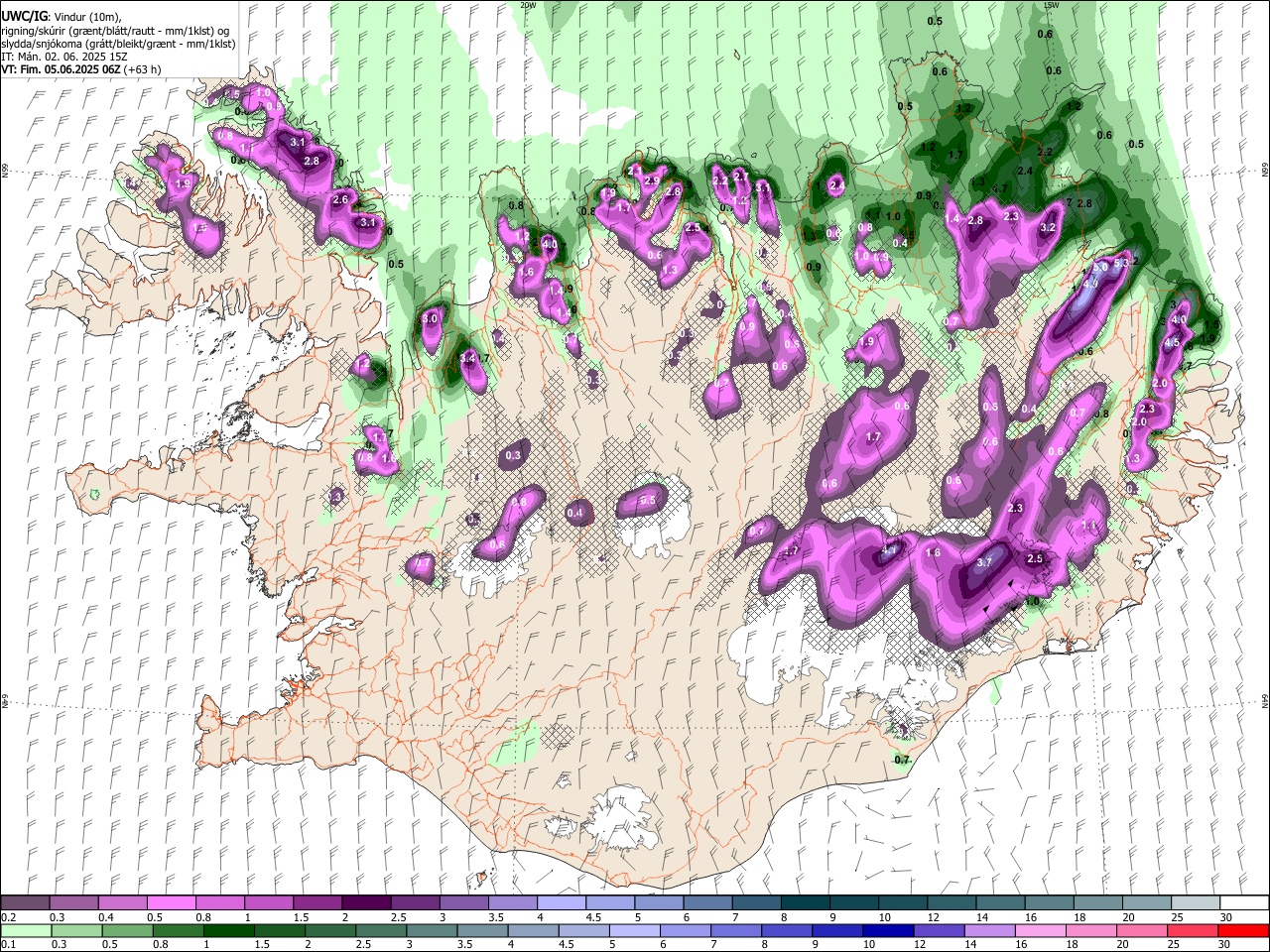
Task: Select upper legend swatch between 1 and 1.5
Action: pyautogui.click(x=269, y=903)
